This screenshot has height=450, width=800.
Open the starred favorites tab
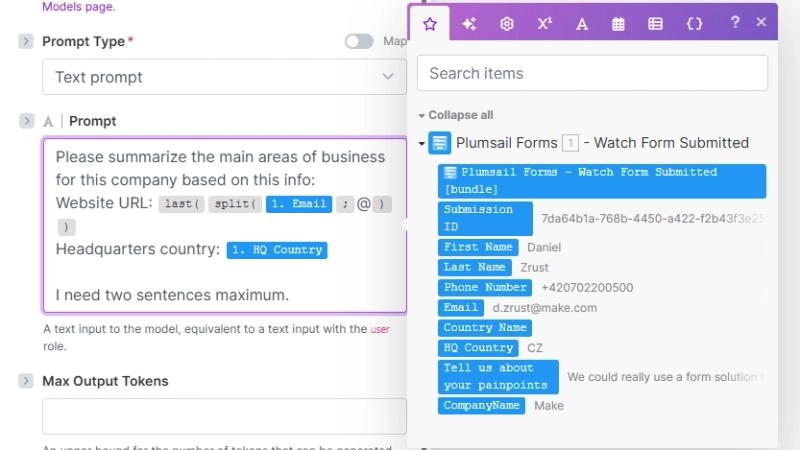430,23
